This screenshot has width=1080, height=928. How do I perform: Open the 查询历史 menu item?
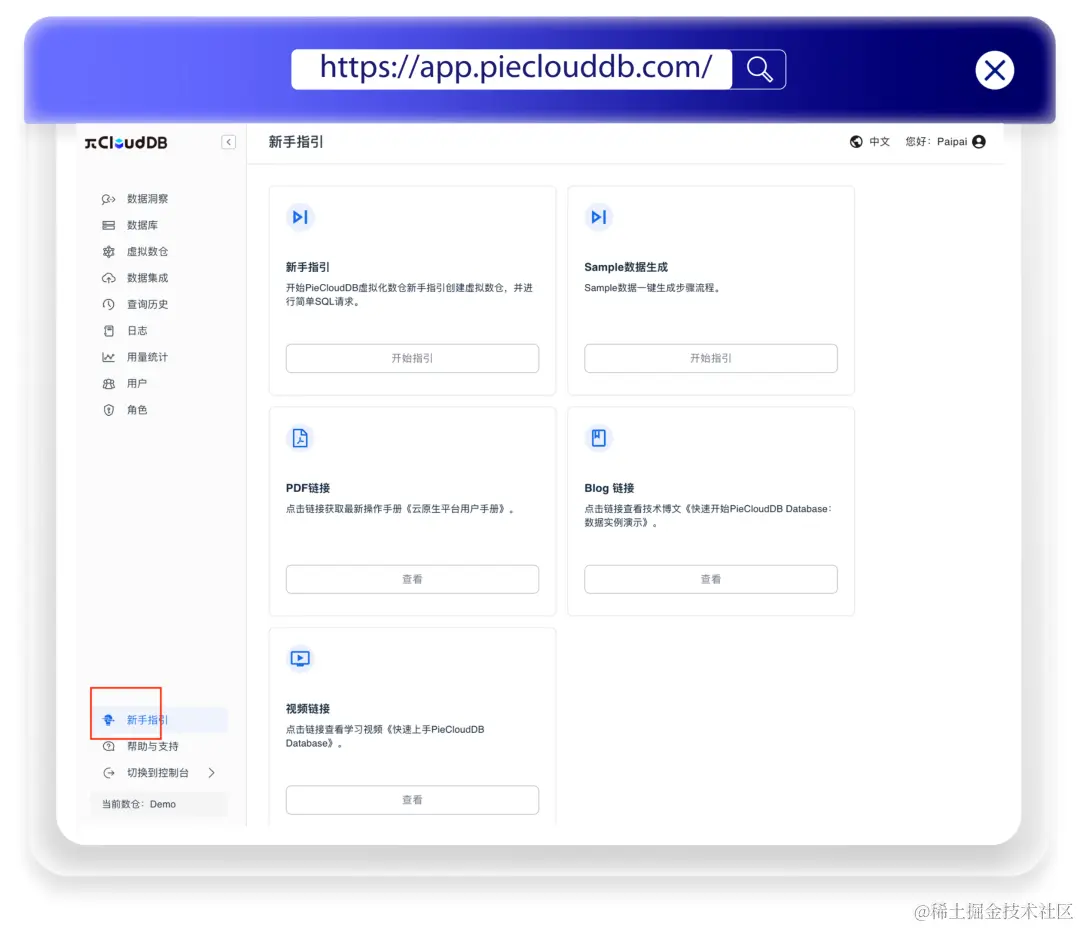[147, 305]
